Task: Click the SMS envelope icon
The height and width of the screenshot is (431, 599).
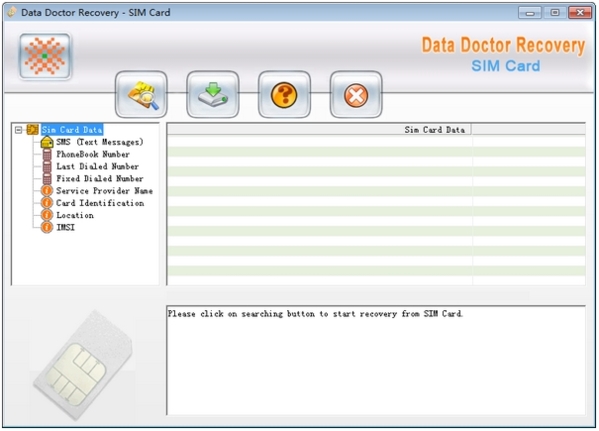Action: click(x=47, y=143)
